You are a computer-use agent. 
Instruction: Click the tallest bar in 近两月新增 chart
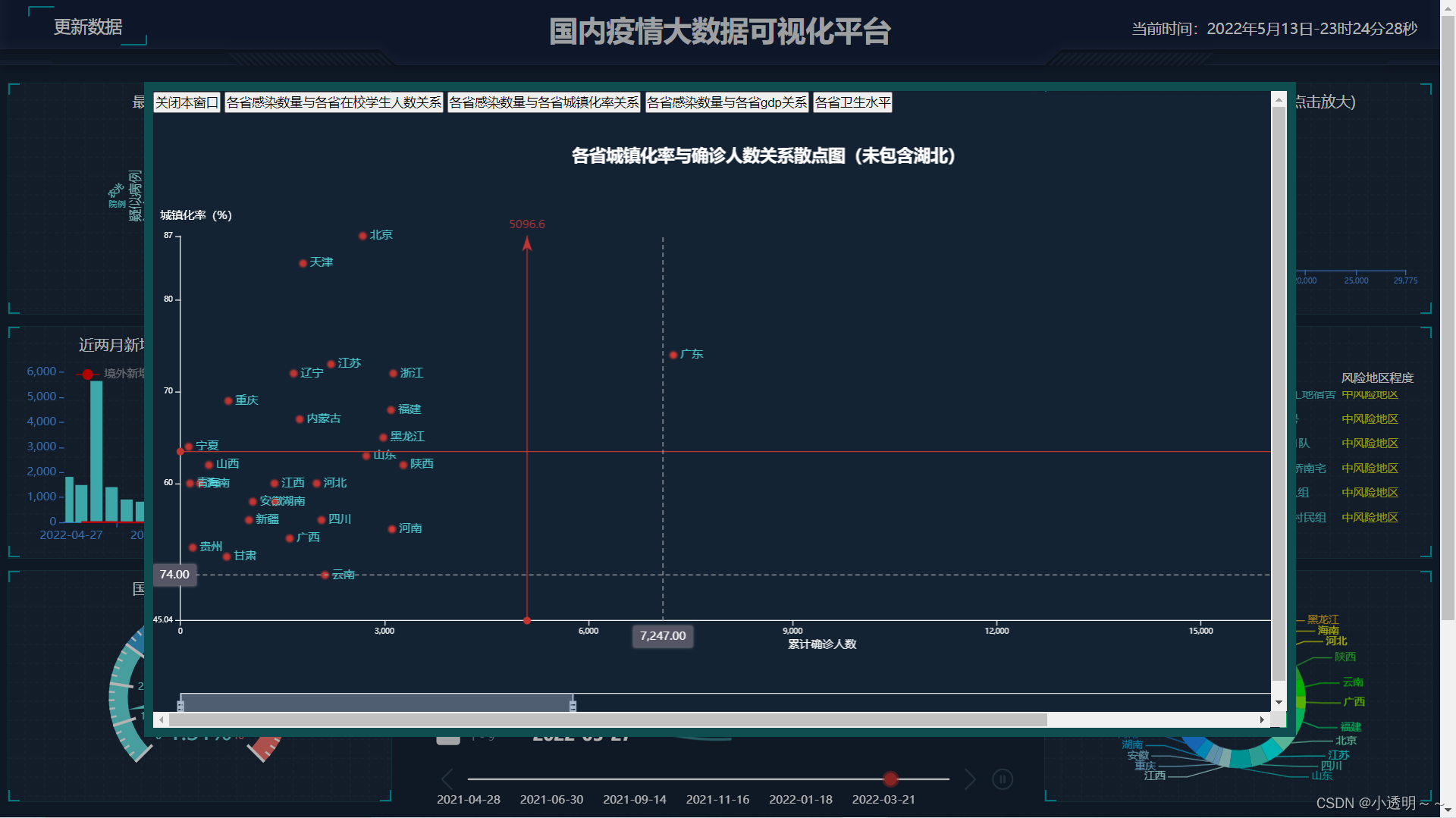(96, 452)
